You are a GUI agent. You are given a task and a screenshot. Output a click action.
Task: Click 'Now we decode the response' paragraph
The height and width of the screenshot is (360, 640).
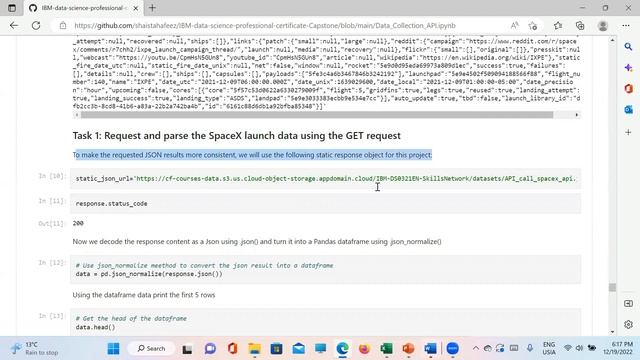pos(257,242)
